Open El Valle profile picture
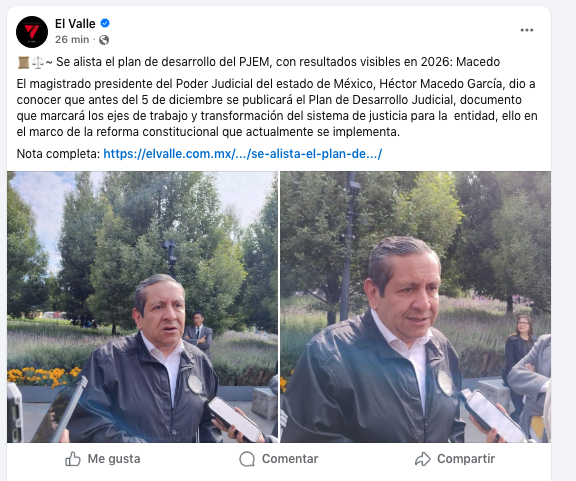This screenshot has width=576, height=481. (32, 32)
